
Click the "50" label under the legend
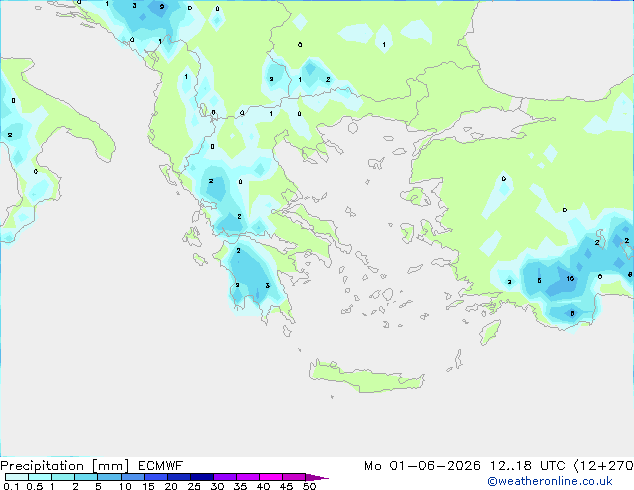(x=309, y=486)
